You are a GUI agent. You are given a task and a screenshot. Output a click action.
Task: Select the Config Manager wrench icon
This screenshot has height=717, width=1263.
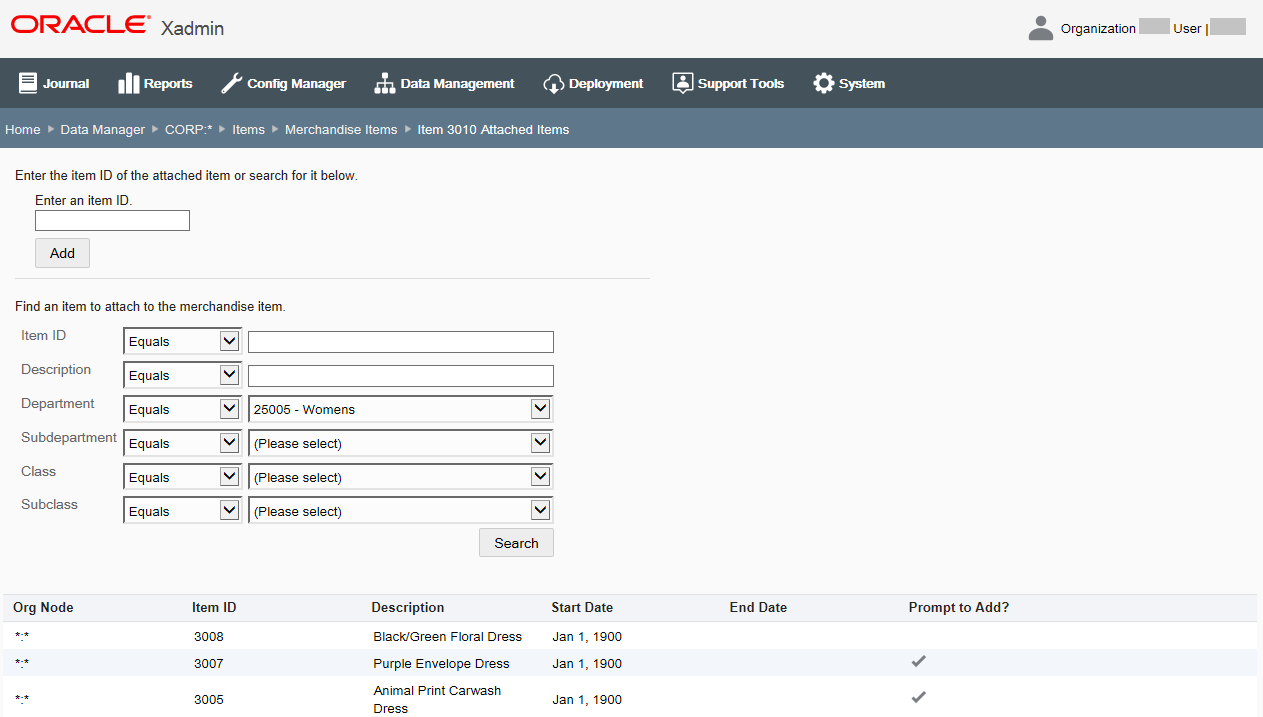click(x=233, y=82)
